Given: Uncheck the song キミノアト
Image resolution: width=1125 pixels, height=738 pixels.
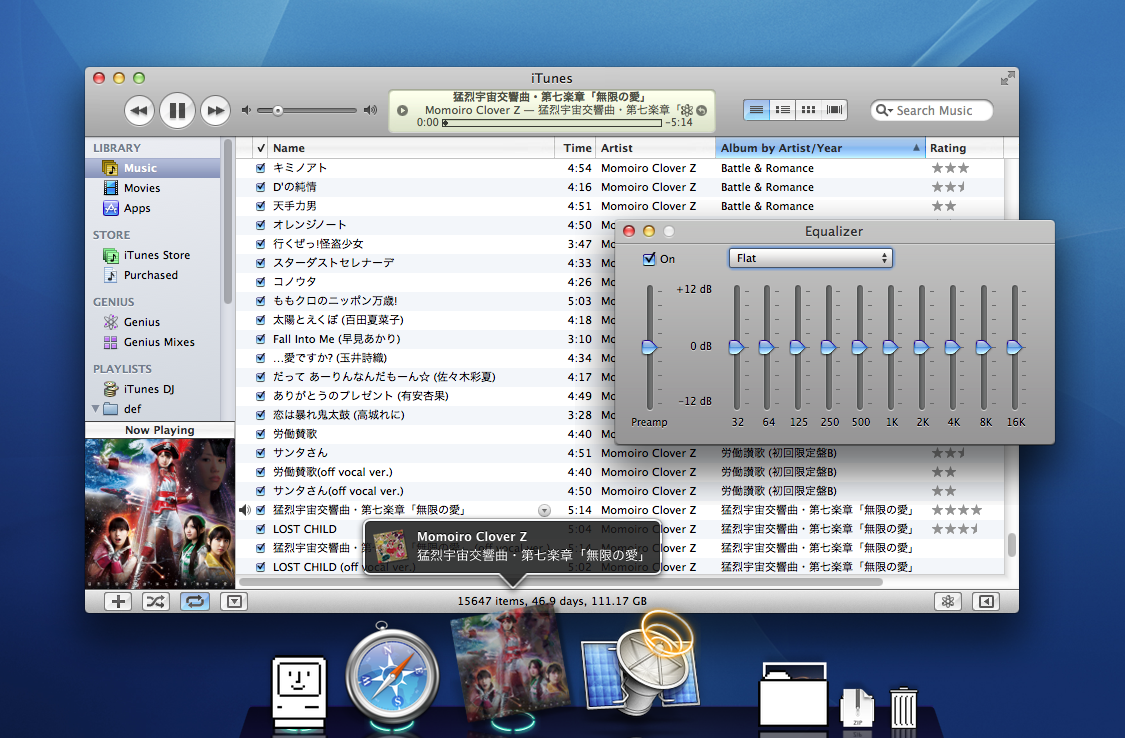Looking at the screenshot, I should click(x=260, y=167).
